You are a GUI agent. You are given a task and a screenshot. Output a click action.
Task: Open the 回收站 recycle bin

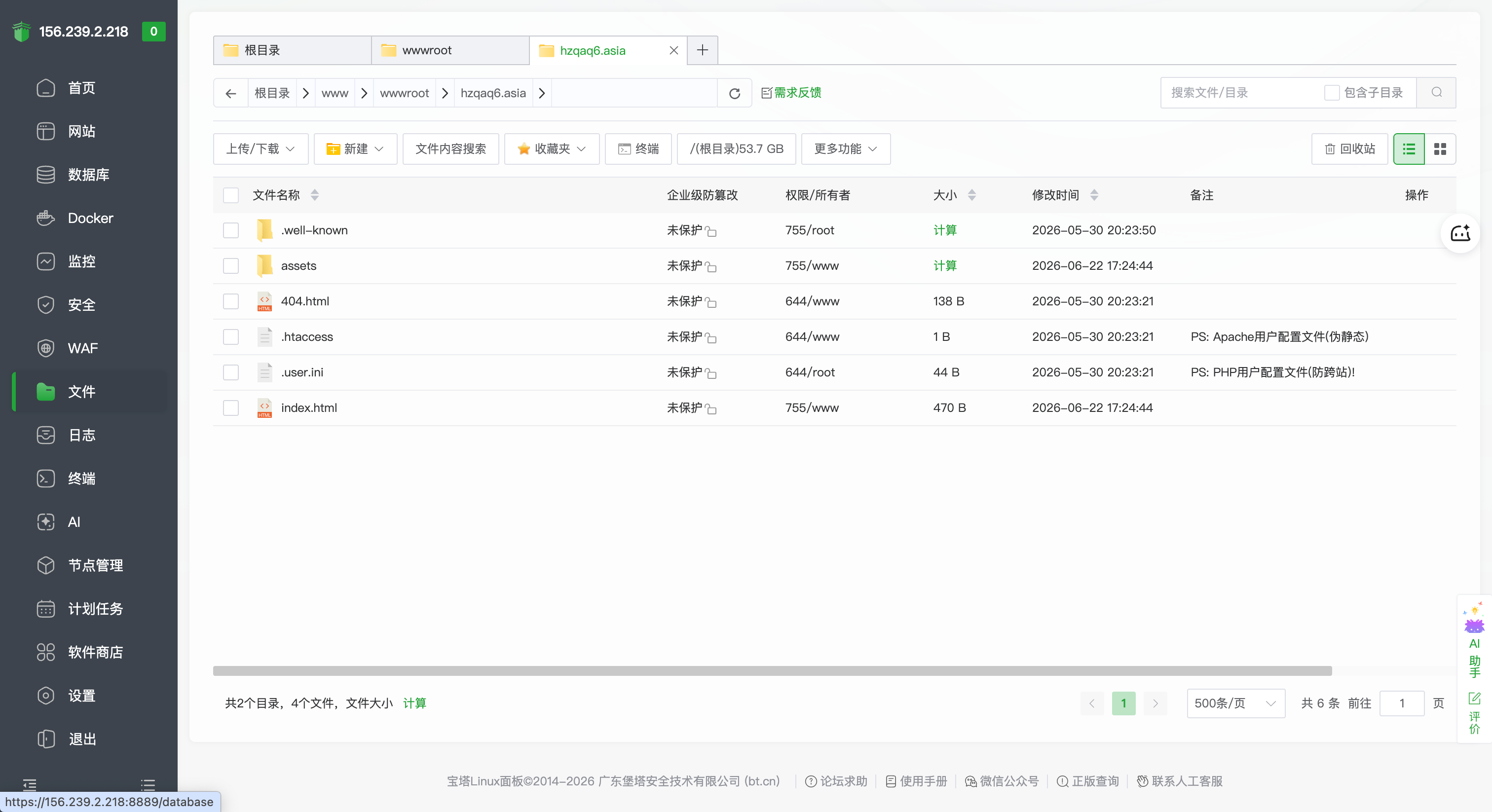coord(1349,149)
